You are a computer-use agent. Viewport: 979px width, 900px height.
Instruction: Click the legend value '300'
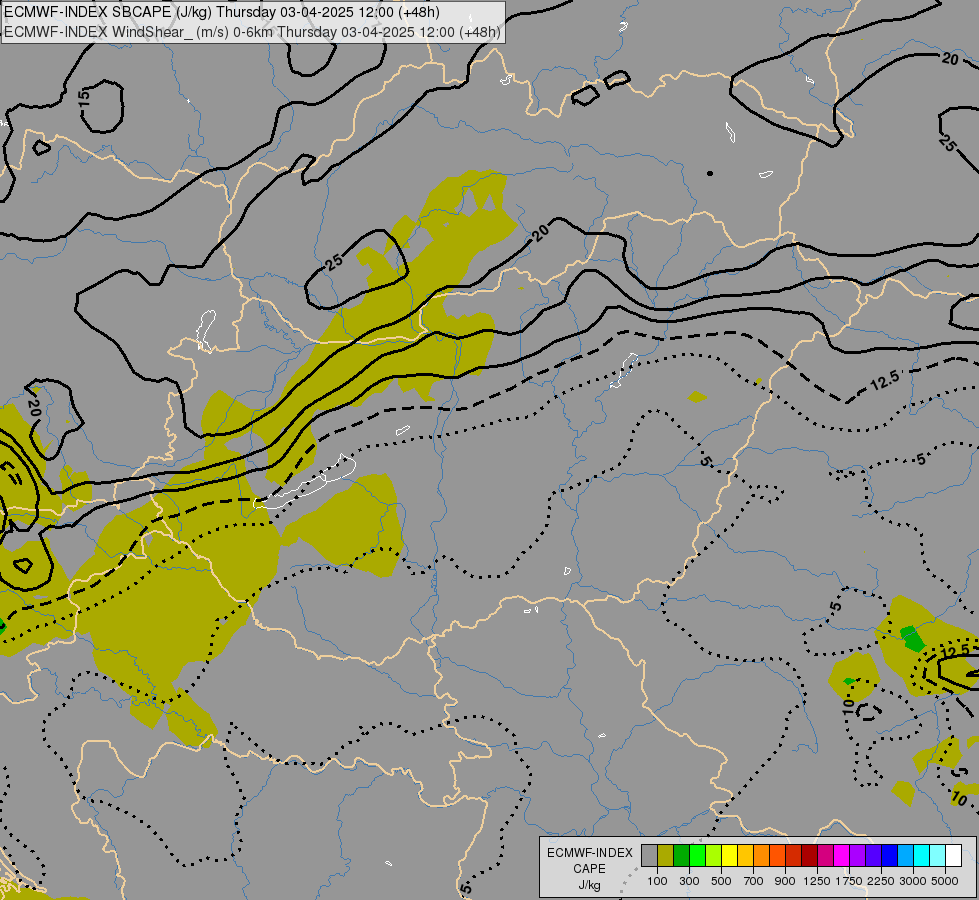pos(689,881)
